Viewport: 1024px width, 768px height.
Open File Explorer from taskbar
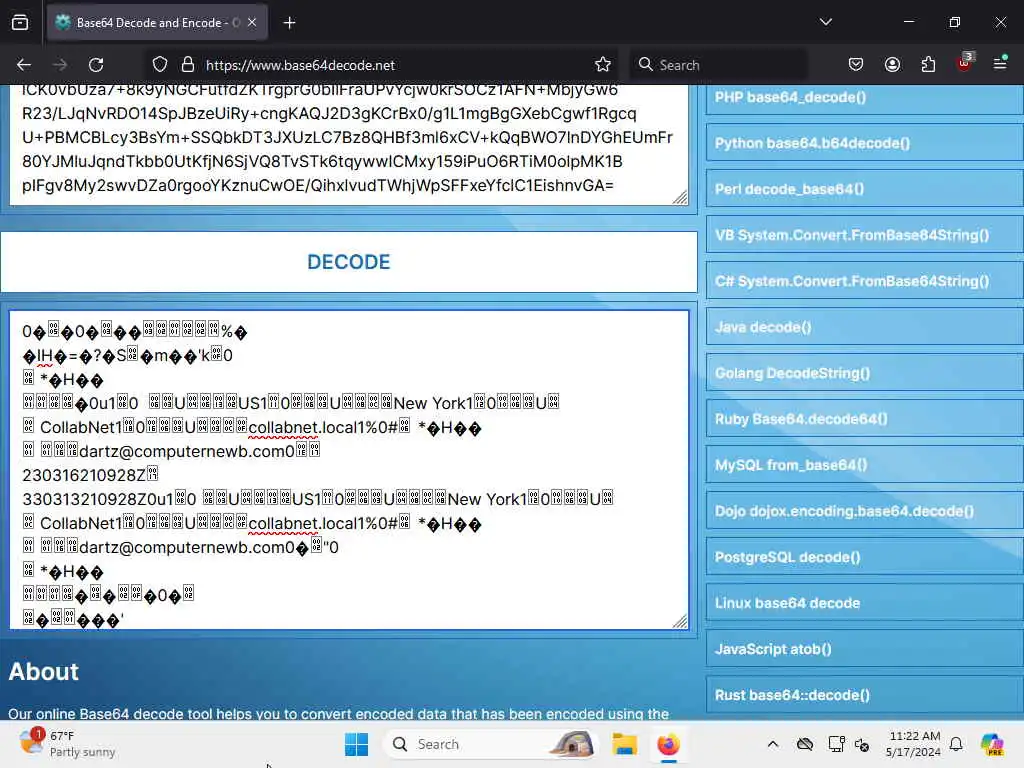click(x=624, y=744)
